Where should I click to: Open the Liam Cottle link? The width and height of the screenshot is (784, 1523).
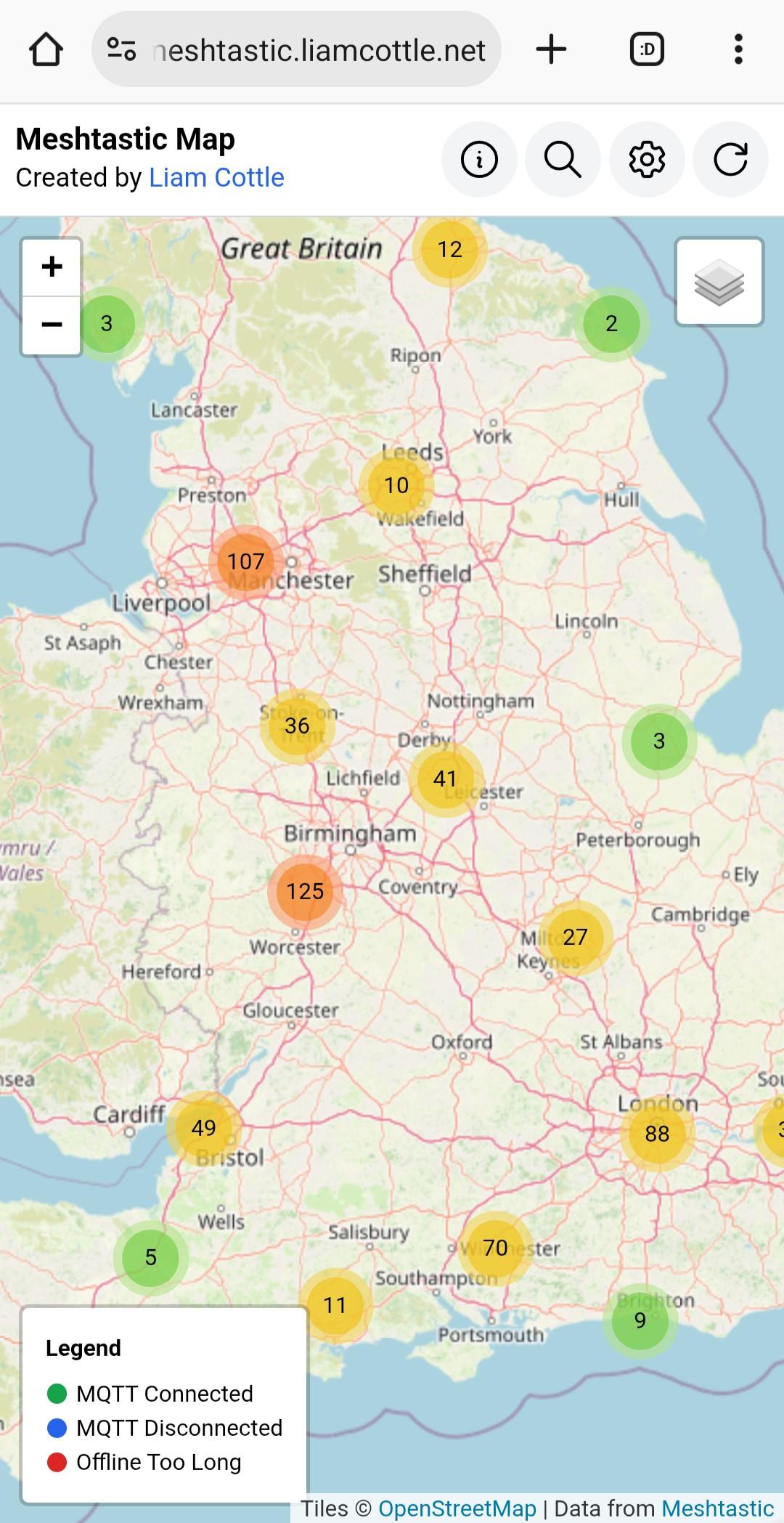216,177
